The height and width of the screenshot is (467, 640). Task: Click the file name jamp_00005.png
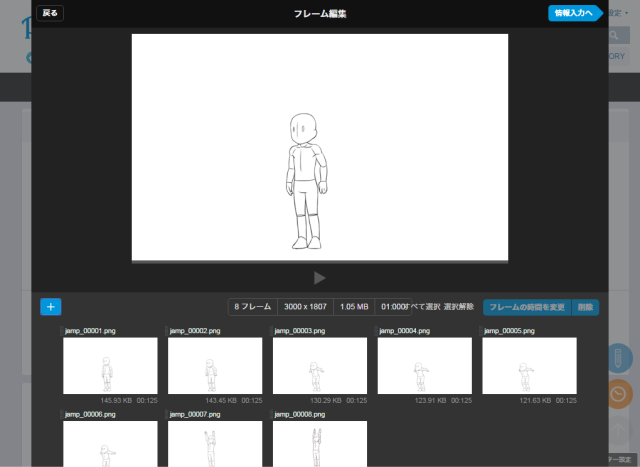coord(509,331)
